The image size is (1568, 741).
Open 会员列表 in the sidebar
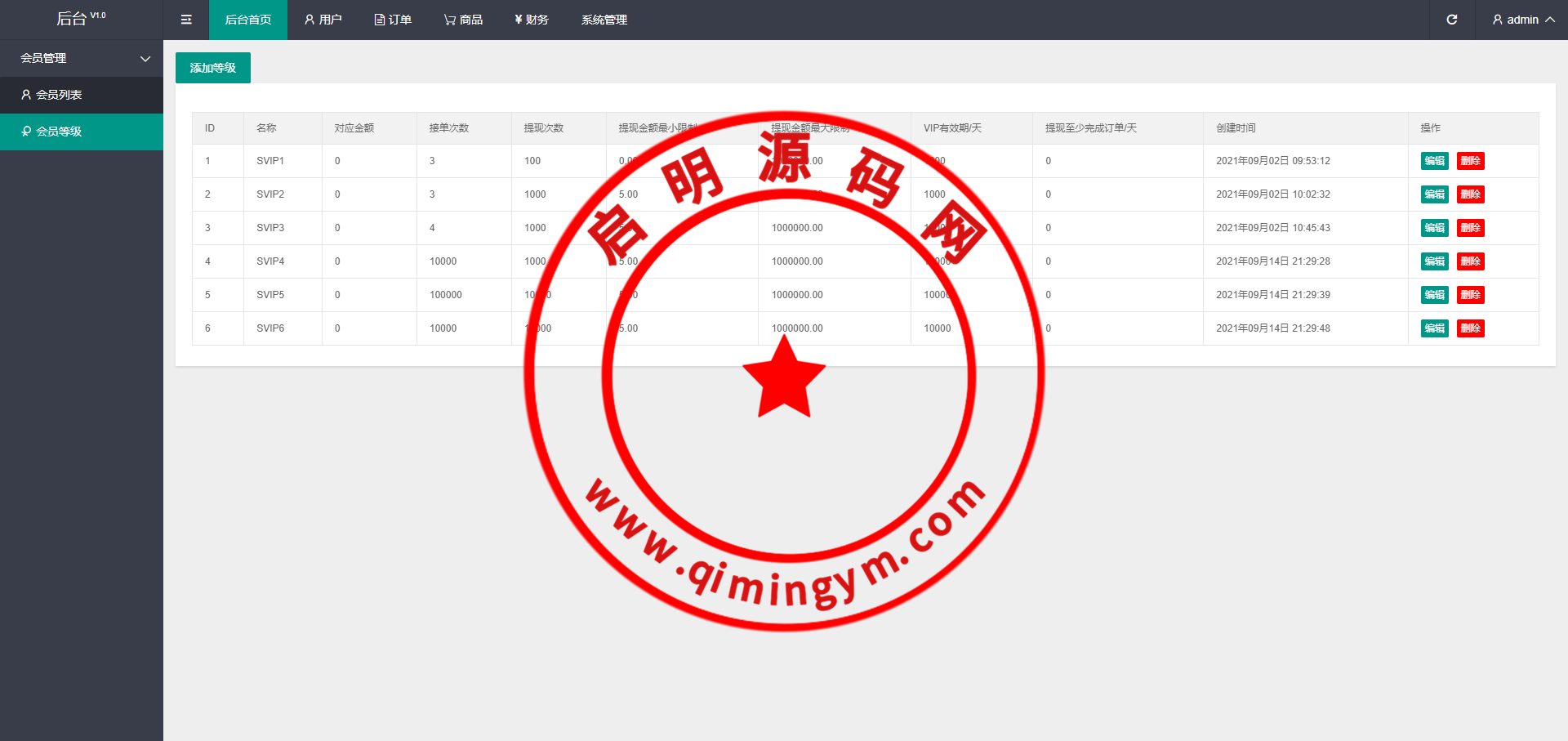(59, 95)
